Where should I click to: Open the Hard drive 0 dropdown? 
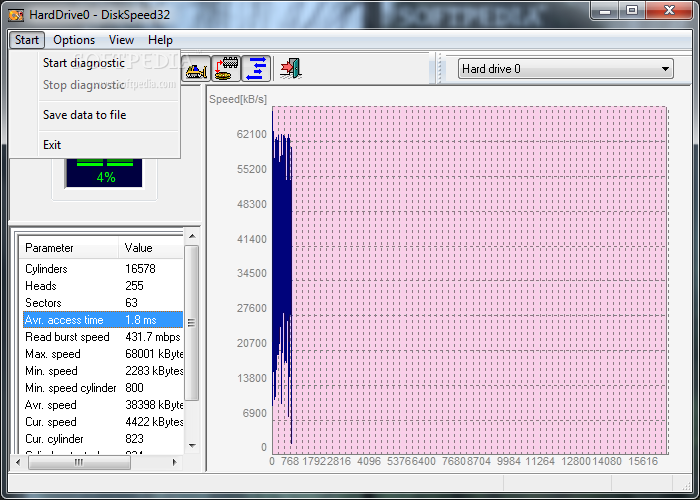(x=566, y=69)
